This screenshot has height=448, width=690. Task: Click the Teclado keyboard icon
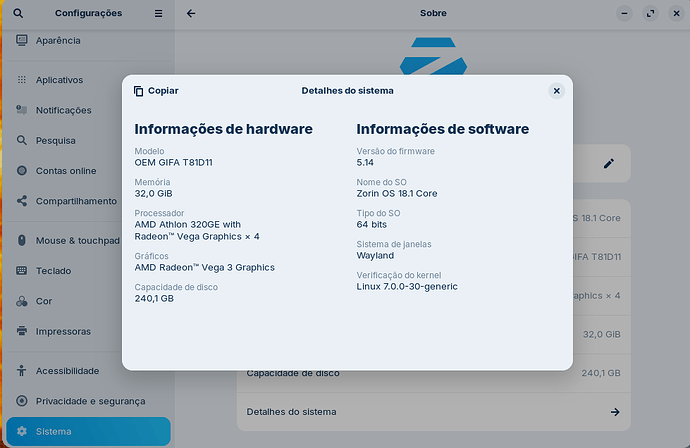(22, 270)
